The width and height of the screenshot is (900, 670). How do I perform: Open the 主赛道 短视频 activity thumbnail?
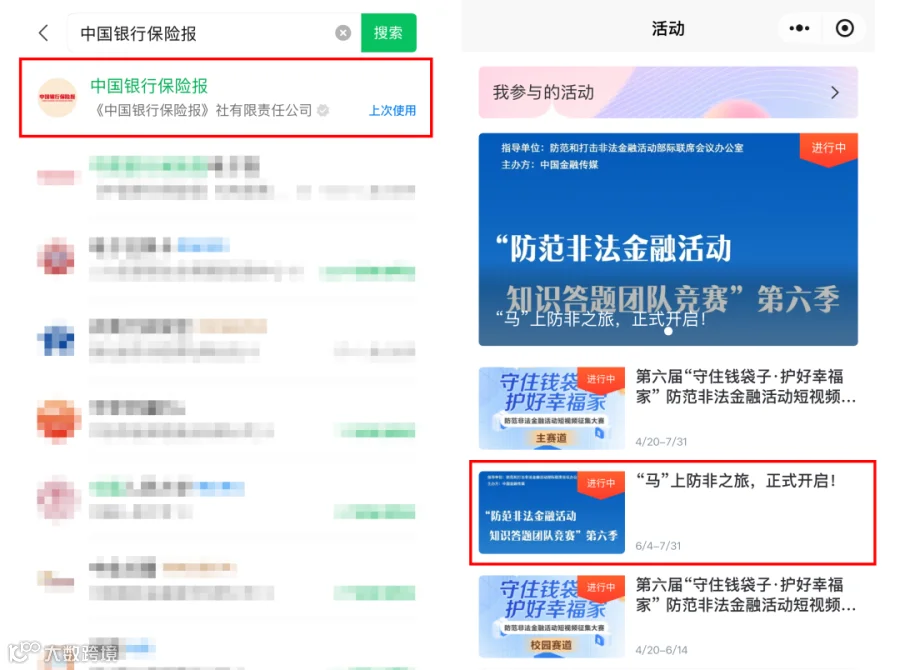552,408
